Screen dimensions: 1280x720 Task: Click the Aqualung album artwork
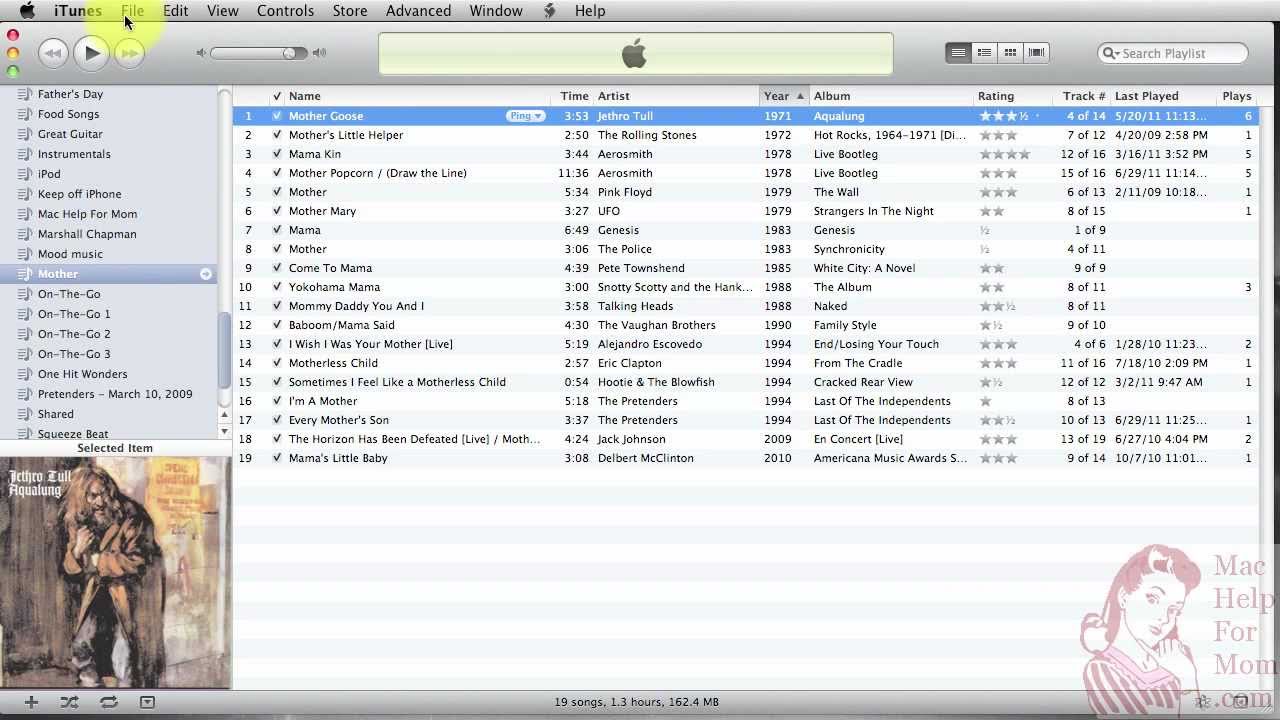coord(115,572)
